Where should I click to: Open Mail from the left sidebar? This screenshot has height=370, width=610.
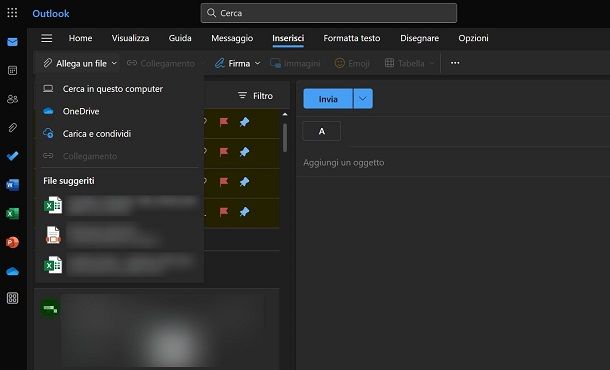tap(12, 42)
